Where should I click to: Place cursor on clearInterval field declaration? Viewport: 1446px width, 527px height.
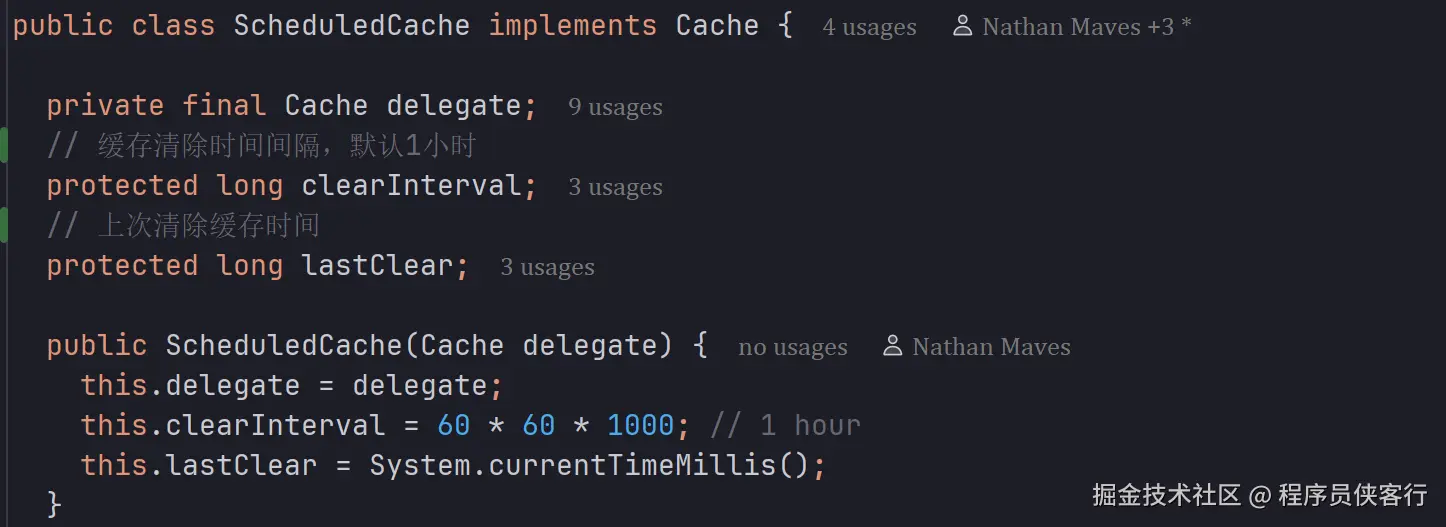(x=410, y=186)
